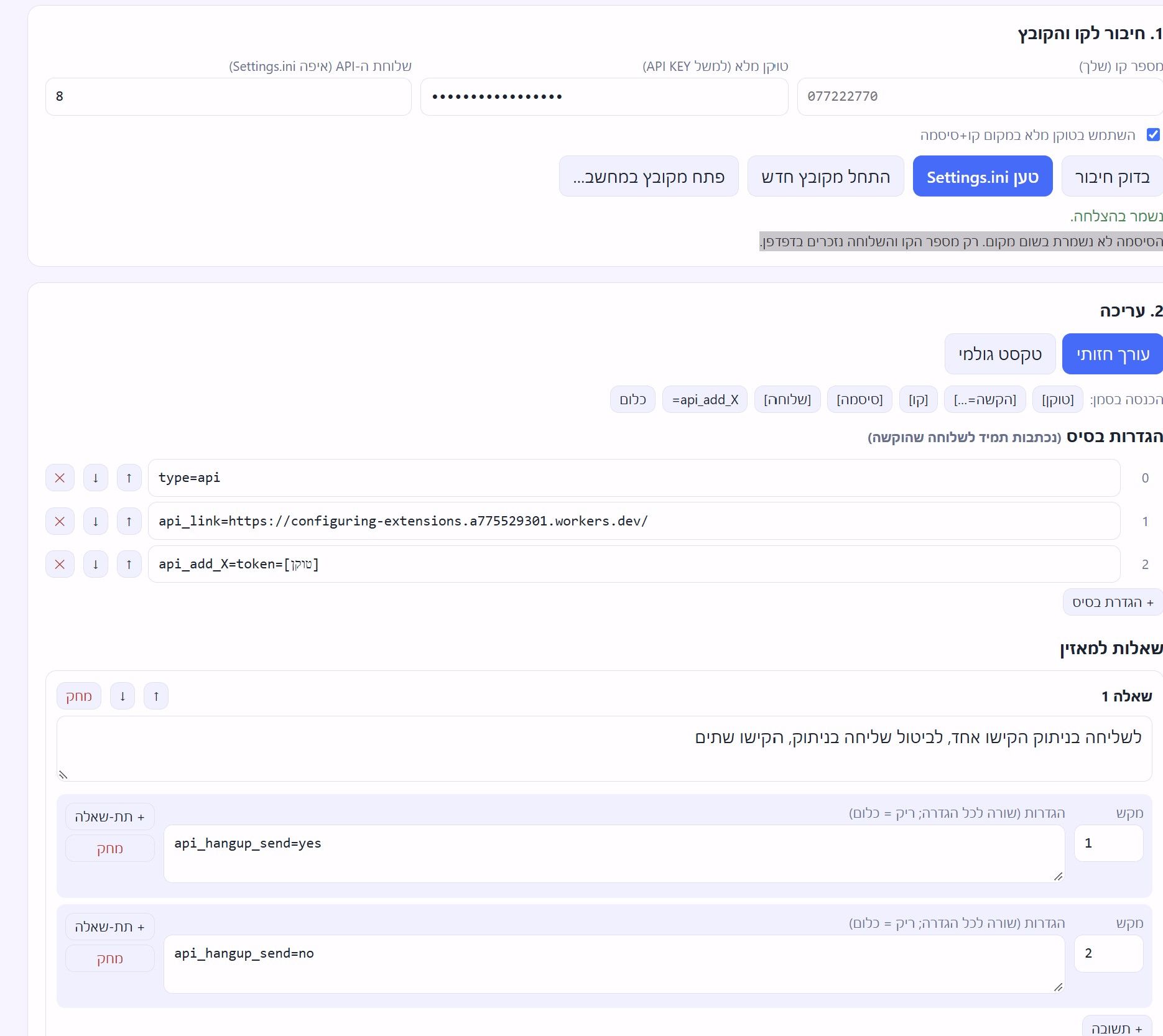Image resolution: width=1163 pixels, height=1036 pixels.
Task: Open פתח מקובץ במחשב file picker
Action: pyautogui.click(x=649, y=177)
